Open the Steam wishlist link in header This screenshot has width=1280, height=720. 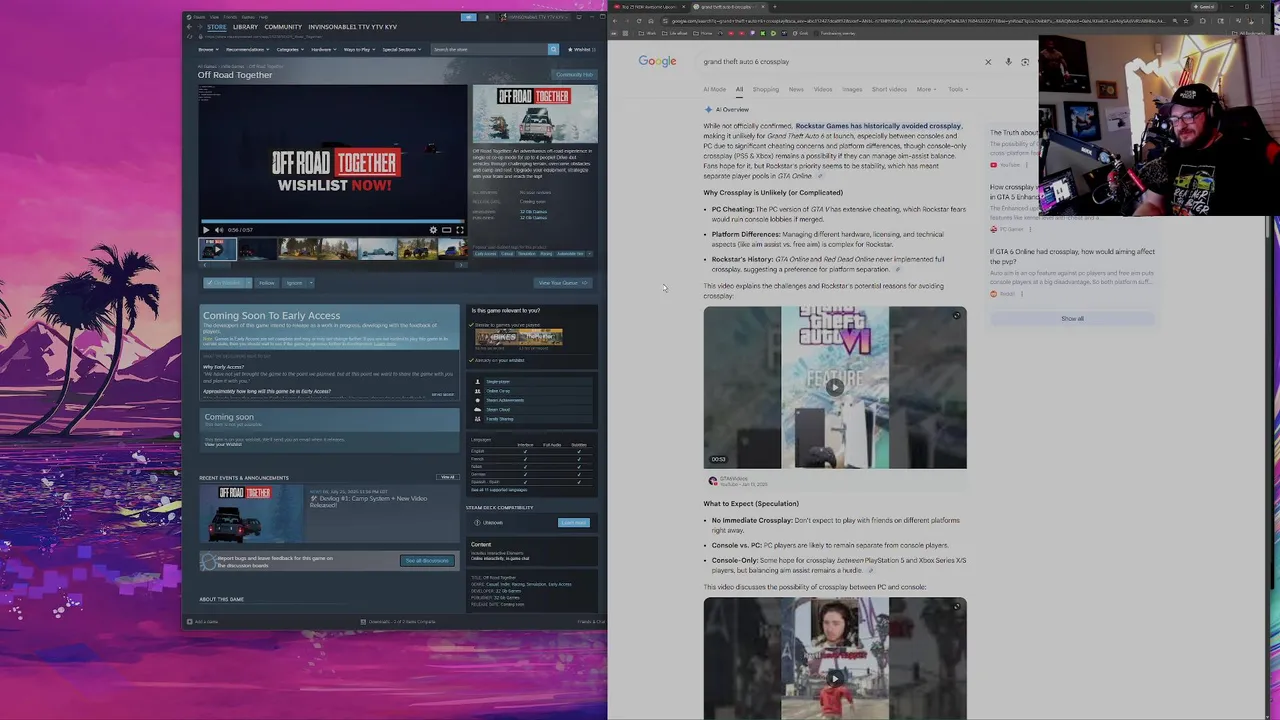pos(580,49)
